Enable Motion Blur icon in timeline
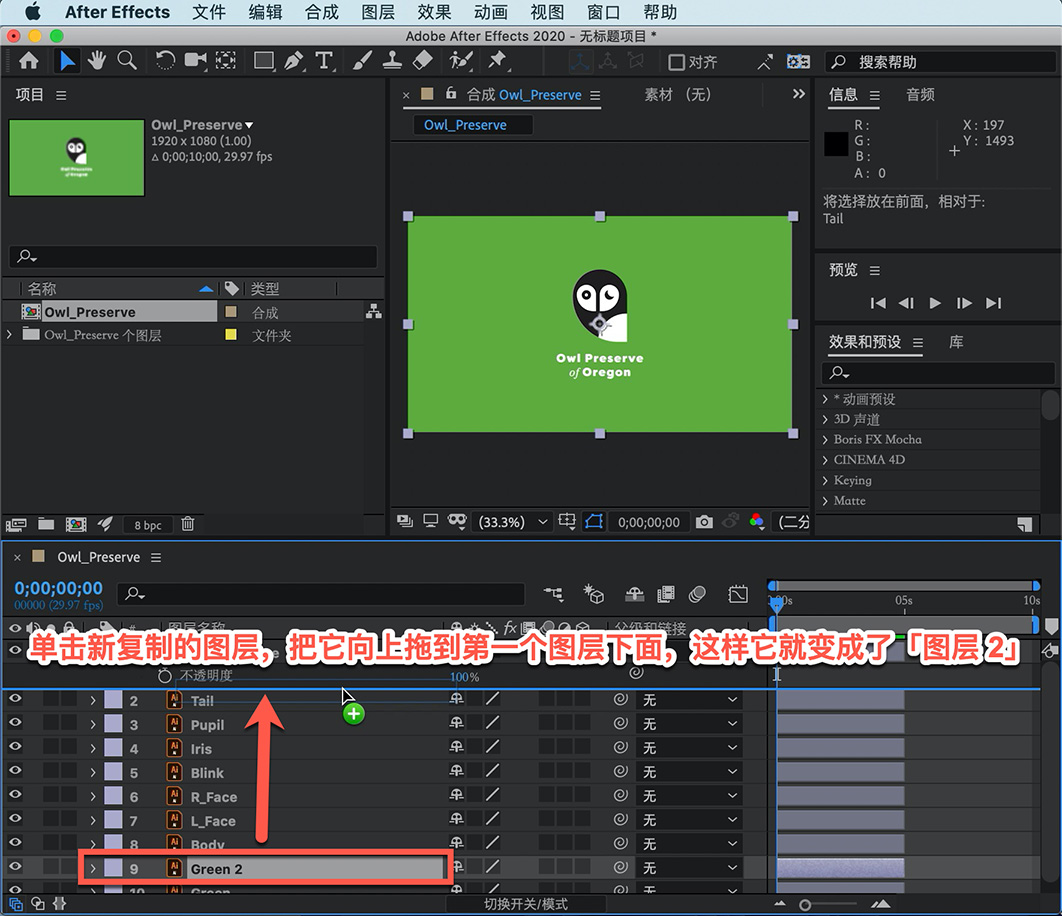This screenshot has width=1062, height=916. coord(697,594)
